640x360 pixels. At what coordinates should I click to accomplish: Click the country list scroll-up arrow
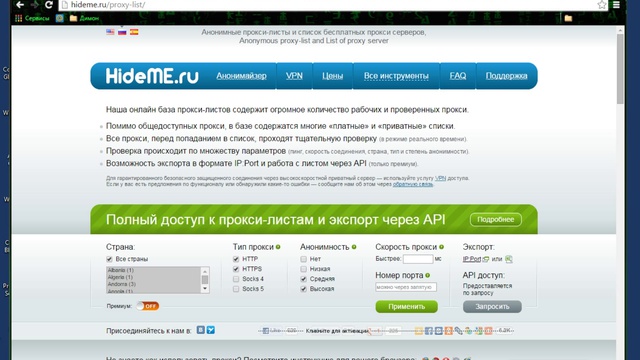(x=205, y=271)
